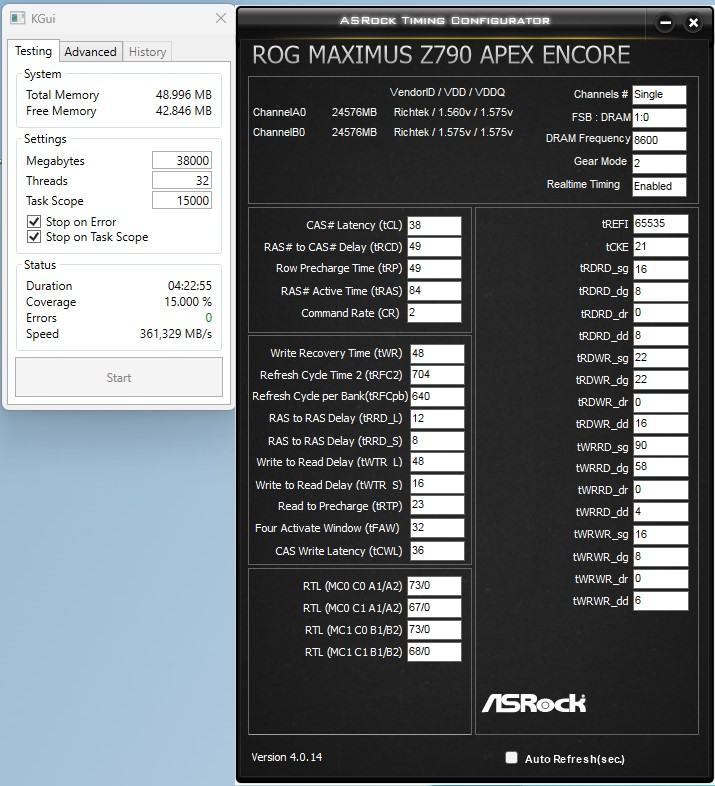This screenshot has width=715, height=786.
Task: Enable the Auto Refresh(sec) checkbox
Action: [511, 757]
